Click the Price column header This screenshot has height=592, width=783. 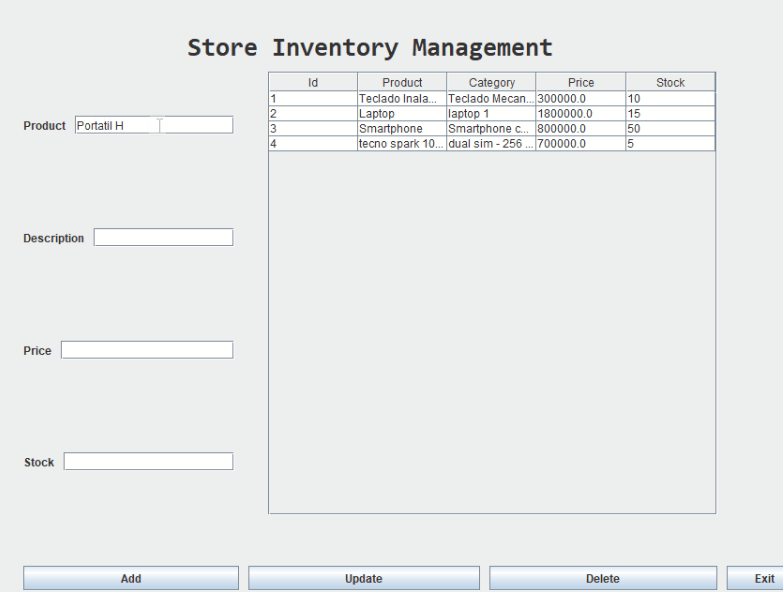pyautogui.click(x=581, y=82)
